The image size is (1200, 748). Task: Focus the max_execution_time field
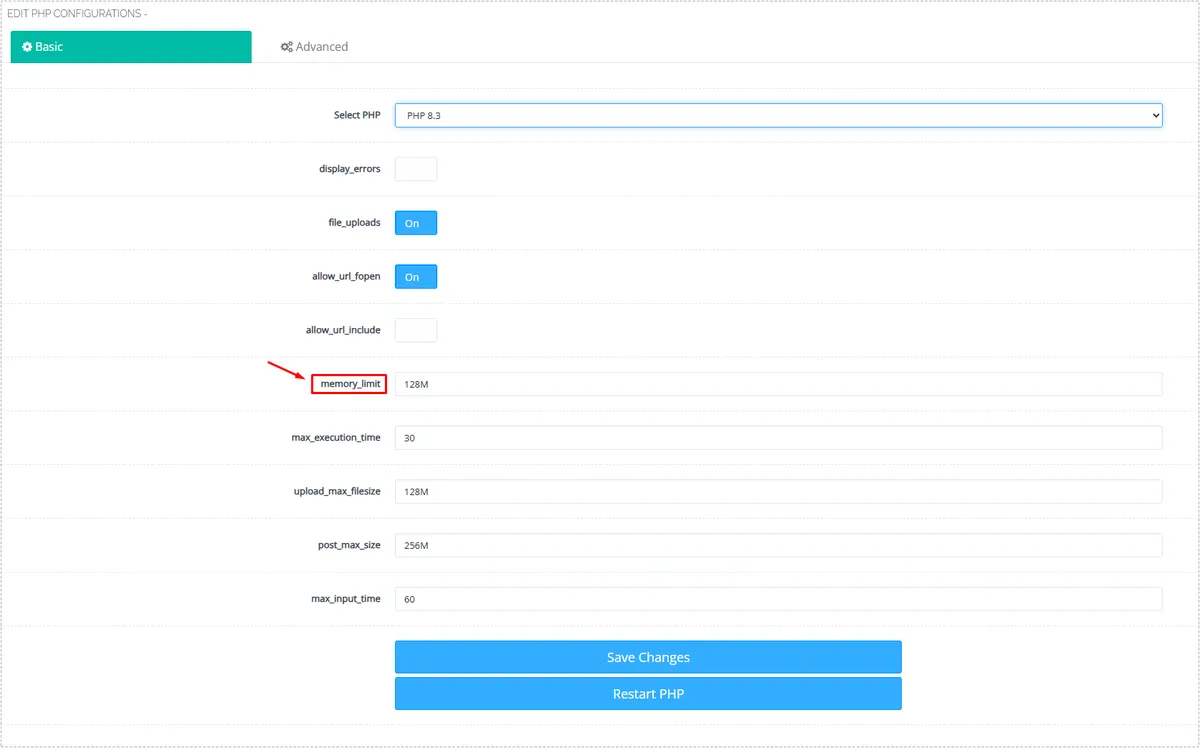coord(777,438)
